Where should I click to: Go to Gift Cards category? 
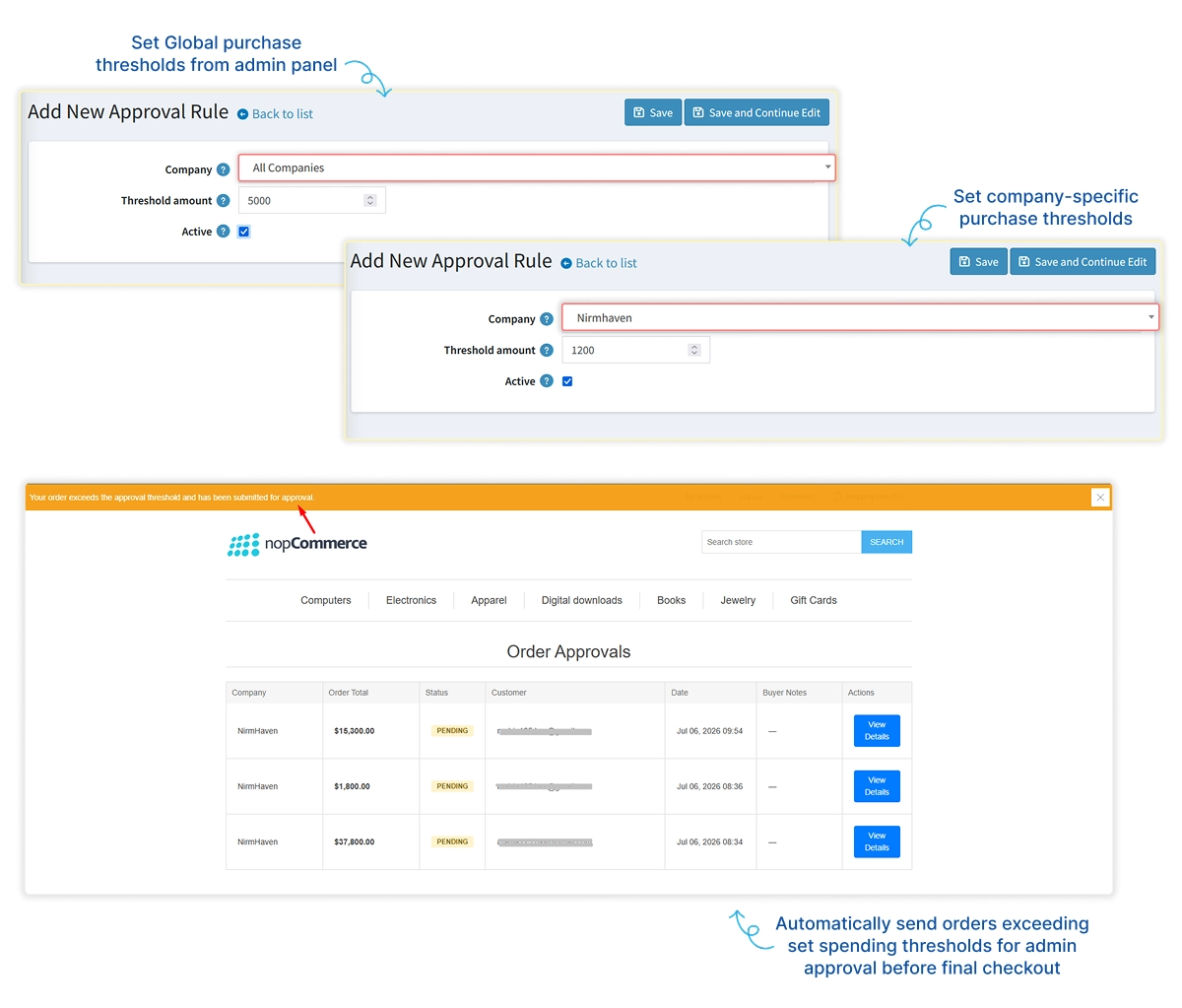[814, 600]
